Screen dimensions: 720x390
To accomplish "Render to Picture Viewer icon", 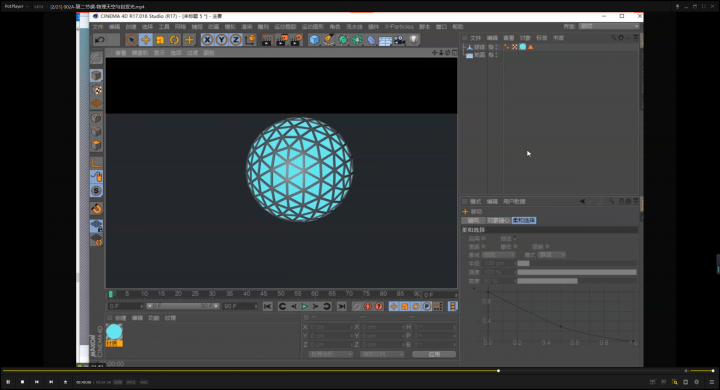I will pos(281,40).
